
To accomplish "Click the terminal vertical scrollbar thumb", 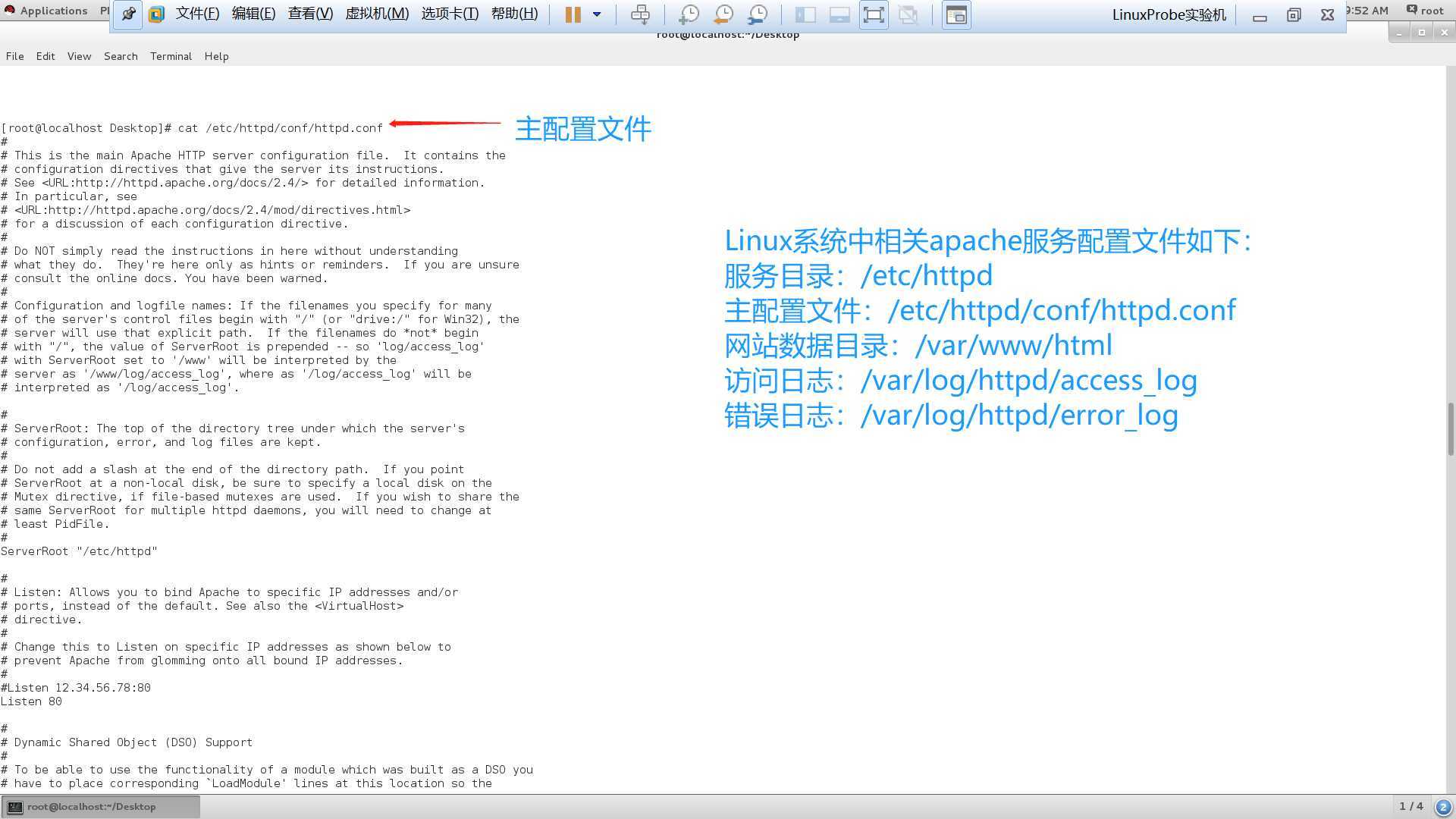I will pyautogui.click(x=1451, y=428).
